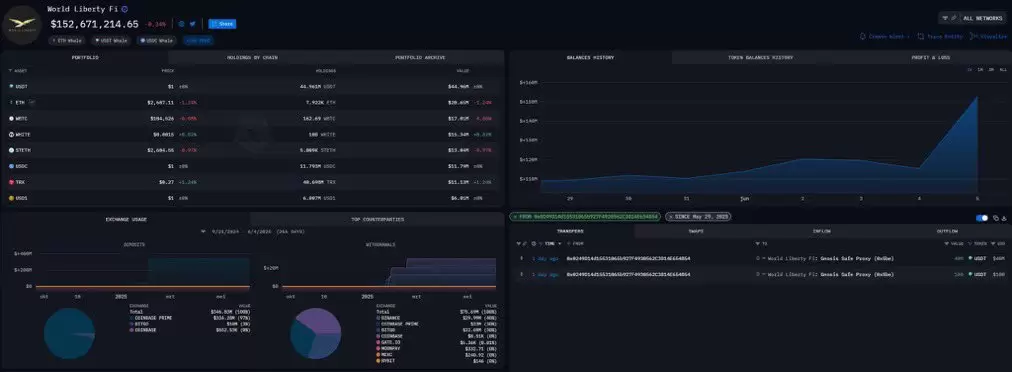Viewport: 1012px width, 372px height.
Task: Click the leftmost transfers header filter icon
Action: pyautogui.click(x=518, y=243)
